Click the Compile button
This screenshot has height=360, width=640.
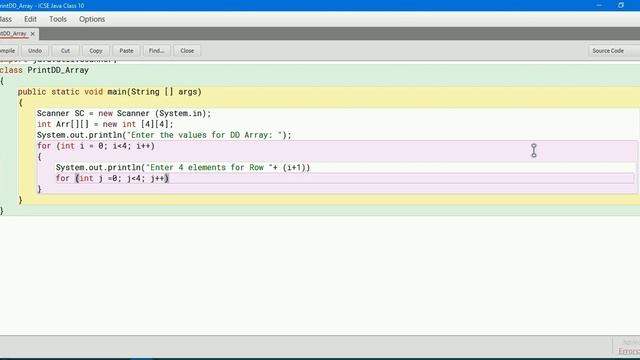pos(8,51)
